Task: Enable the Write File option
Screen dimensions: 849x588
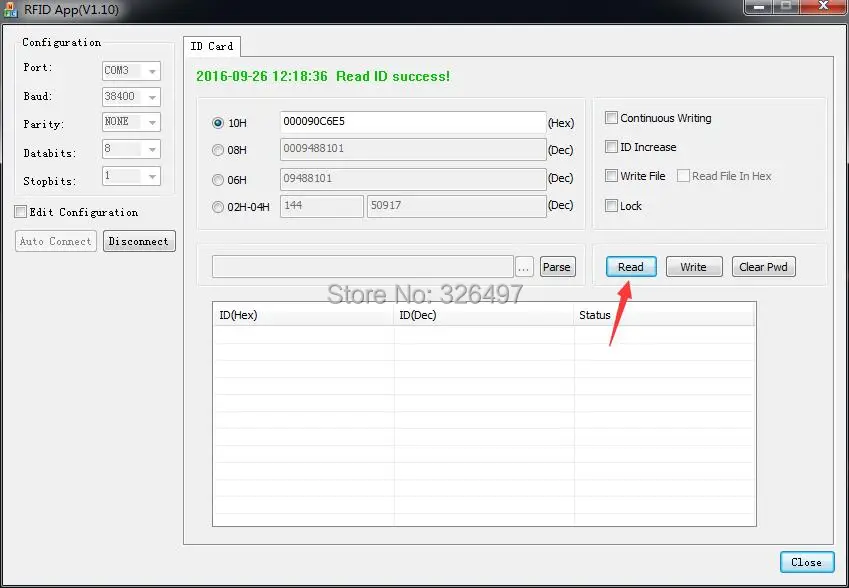Action: (x=611, y=175)
